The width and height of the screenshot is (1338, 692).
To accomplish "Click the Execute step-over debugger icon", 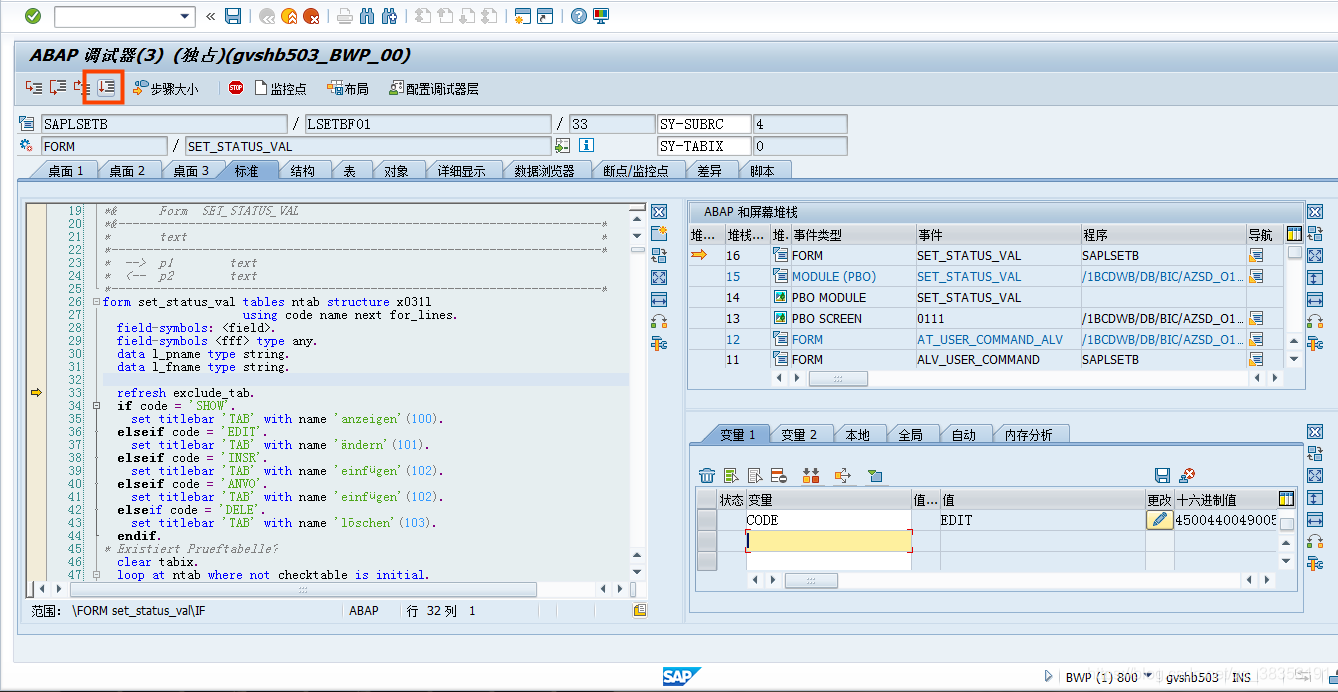I will (58, 88).
